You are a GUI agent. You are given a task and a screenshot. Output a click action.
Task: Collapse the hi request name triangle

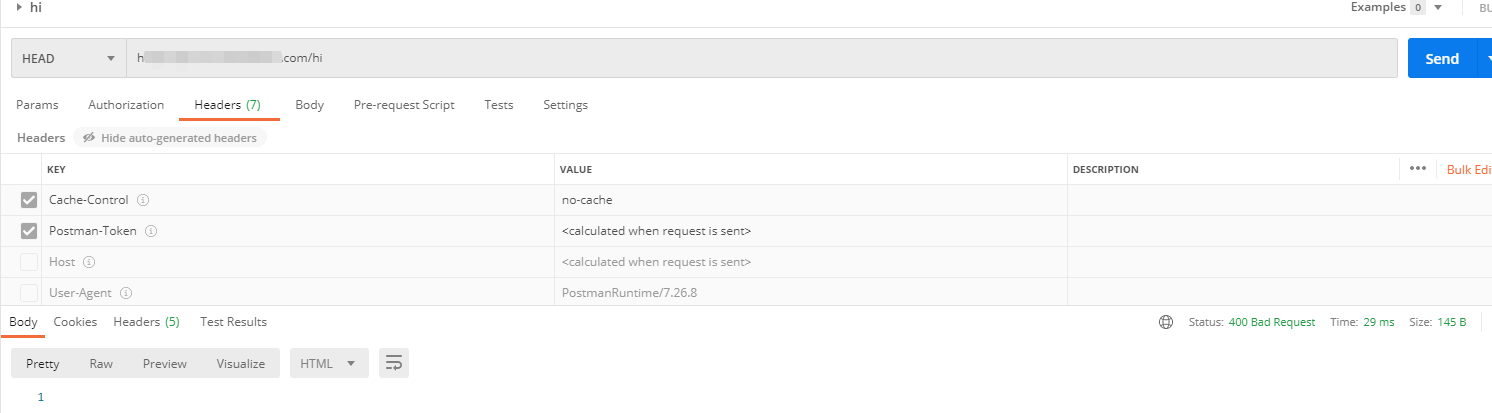click(x=19, y=7)
